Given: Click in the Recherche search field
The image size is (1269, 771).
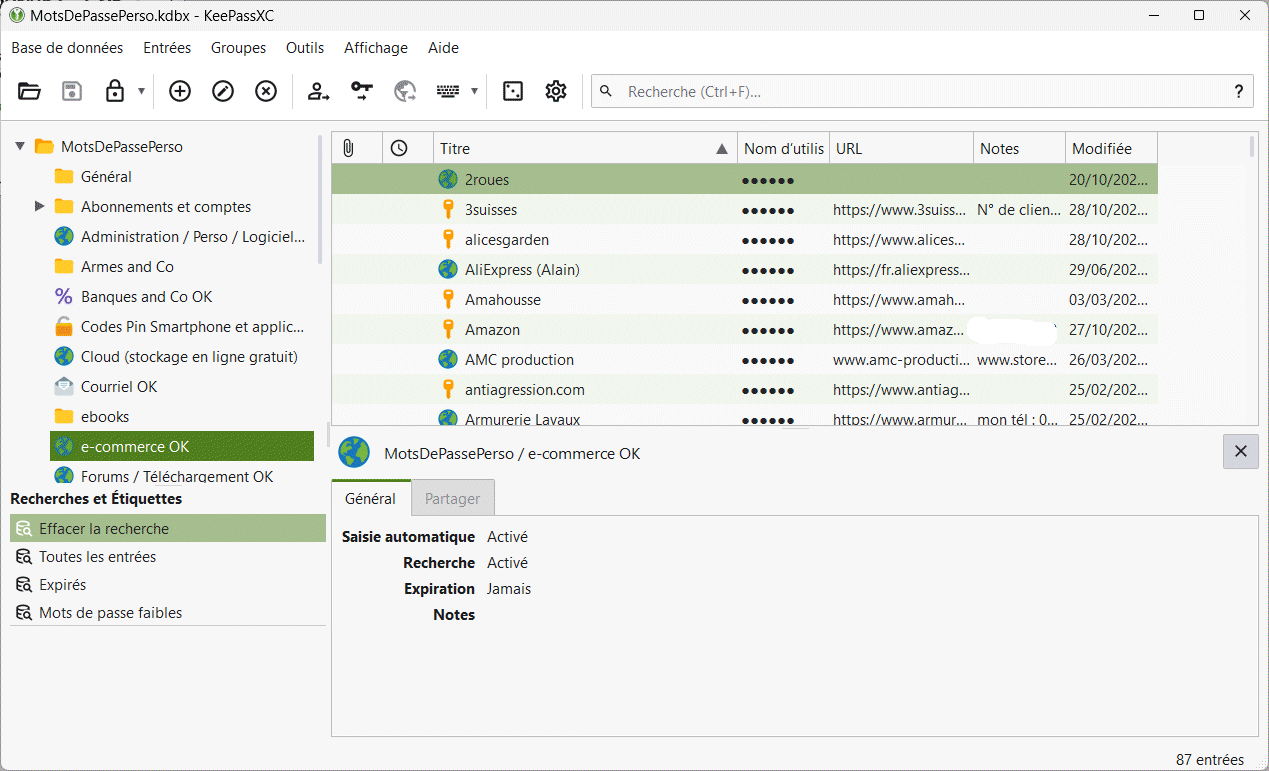Looking at the screenshot, I should [x=920, y=92].
